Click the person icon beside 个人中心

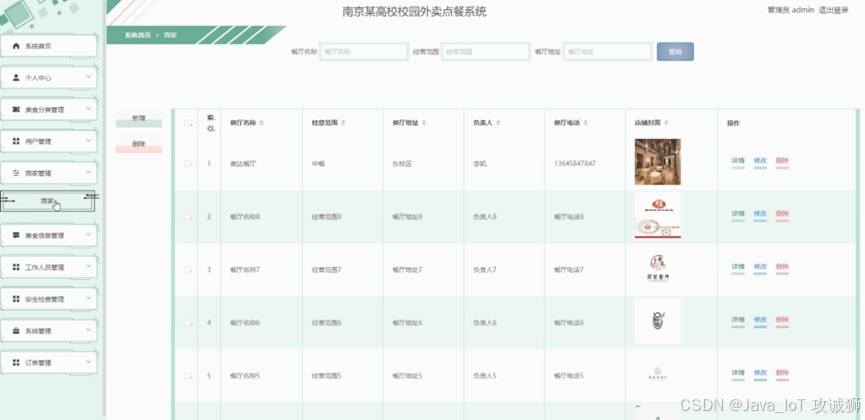click(x=16, y=78)
